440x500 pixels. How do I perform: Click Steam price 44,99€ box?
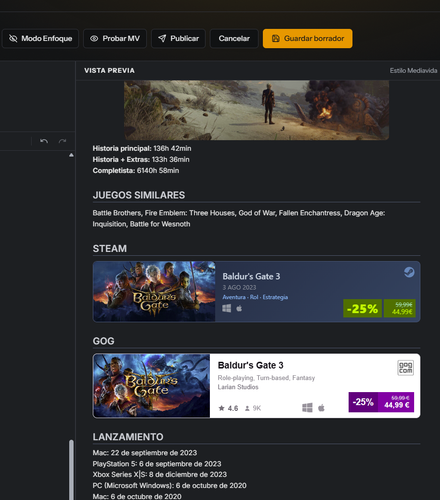pyautogui.click(x=400, y=308)
